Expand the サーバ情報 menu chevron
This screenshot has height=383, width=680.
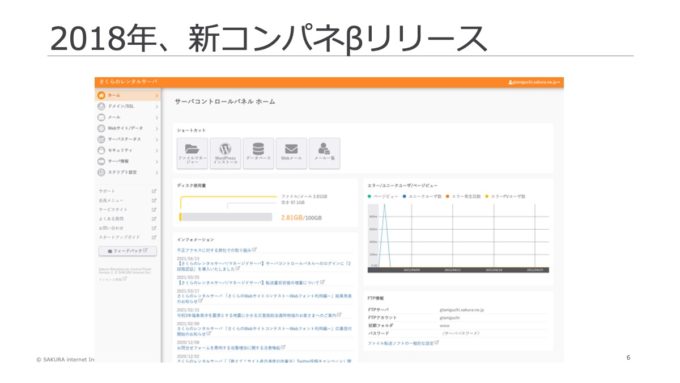pos(157,161)
